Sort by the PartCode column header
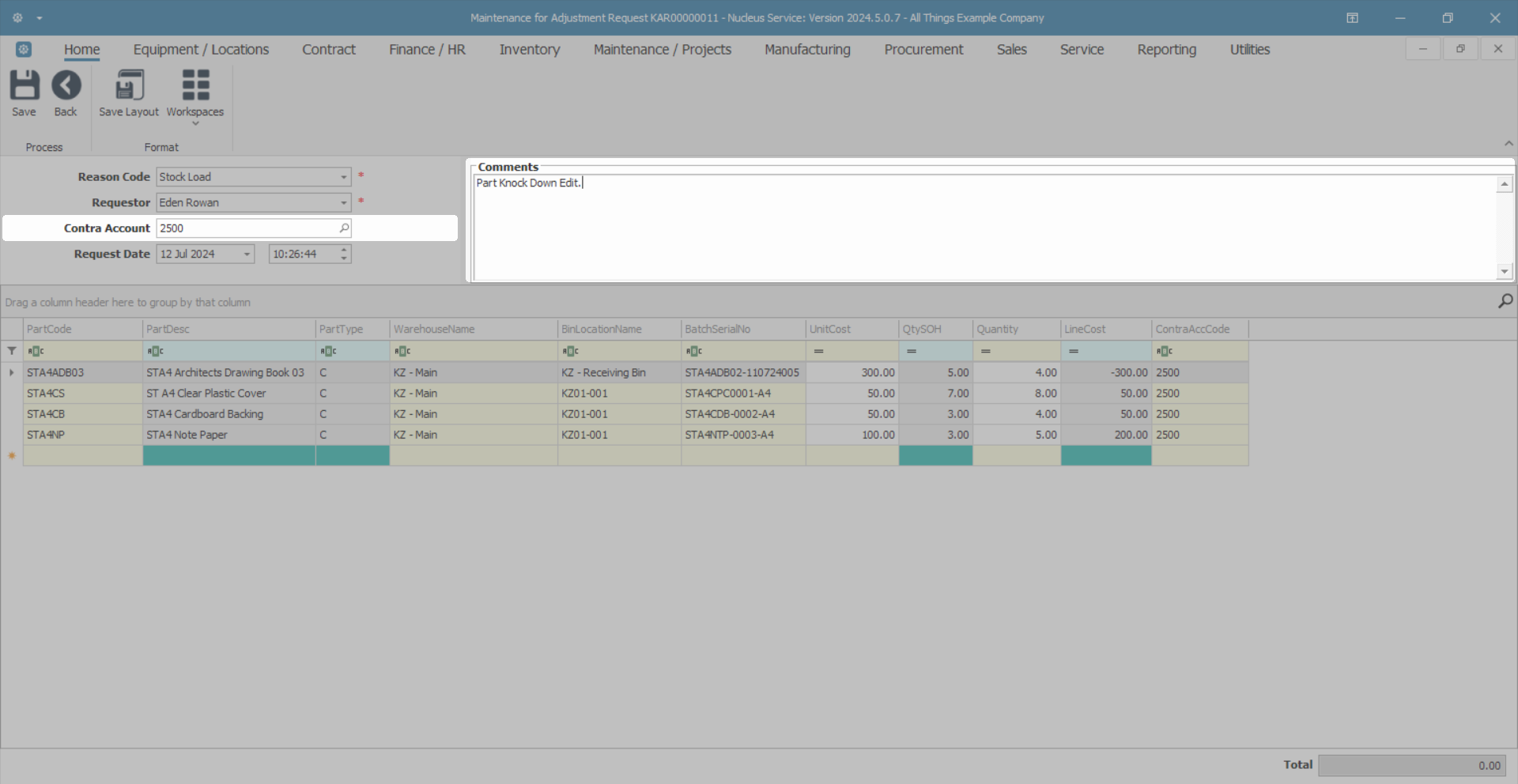1518x784 pixels. pyautogui.click(x=83, y=330)
